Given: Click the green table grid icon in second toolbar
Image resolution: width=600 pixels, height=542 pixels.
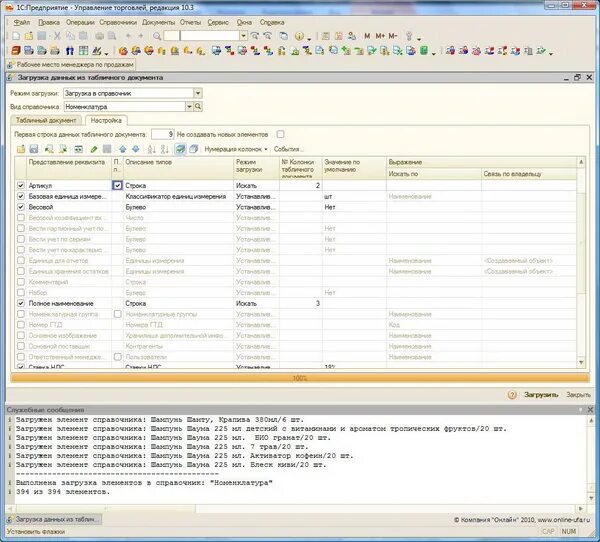Looking at the screenshot, I should pos(83,51).
